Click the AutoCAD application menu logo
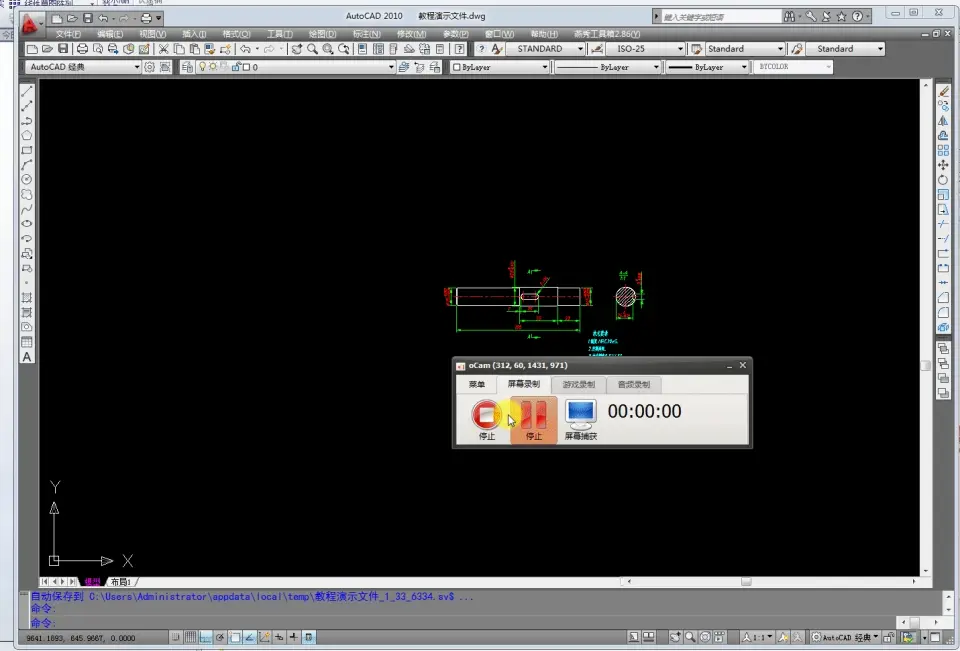Image resolution: width=960 pixels, height=651 pixels. (x=29, y=24)
